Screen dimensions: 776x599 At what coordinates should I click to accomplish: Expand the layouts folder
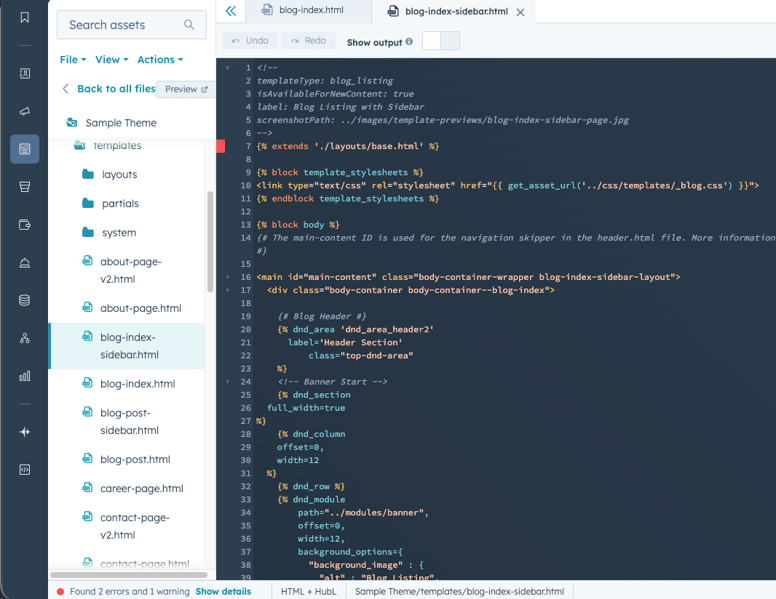[109, 174]
